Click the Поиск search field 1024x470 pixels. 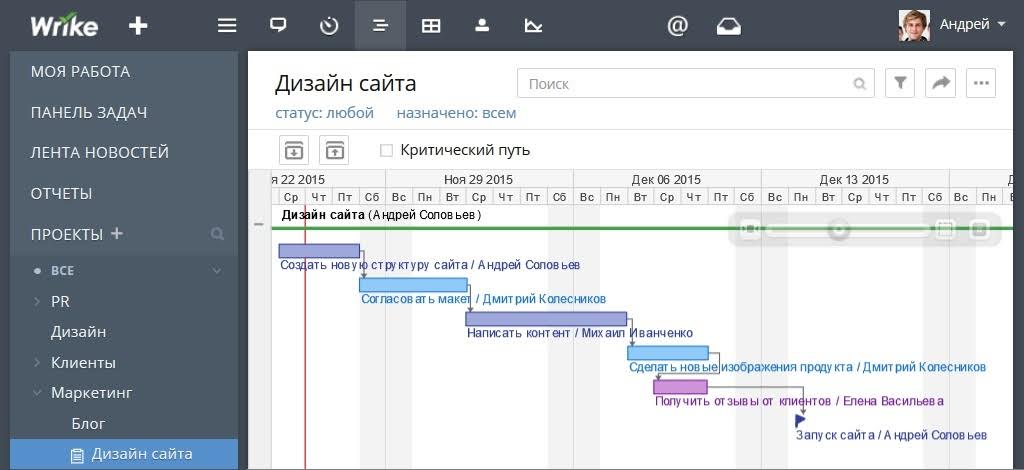(696, 84)
